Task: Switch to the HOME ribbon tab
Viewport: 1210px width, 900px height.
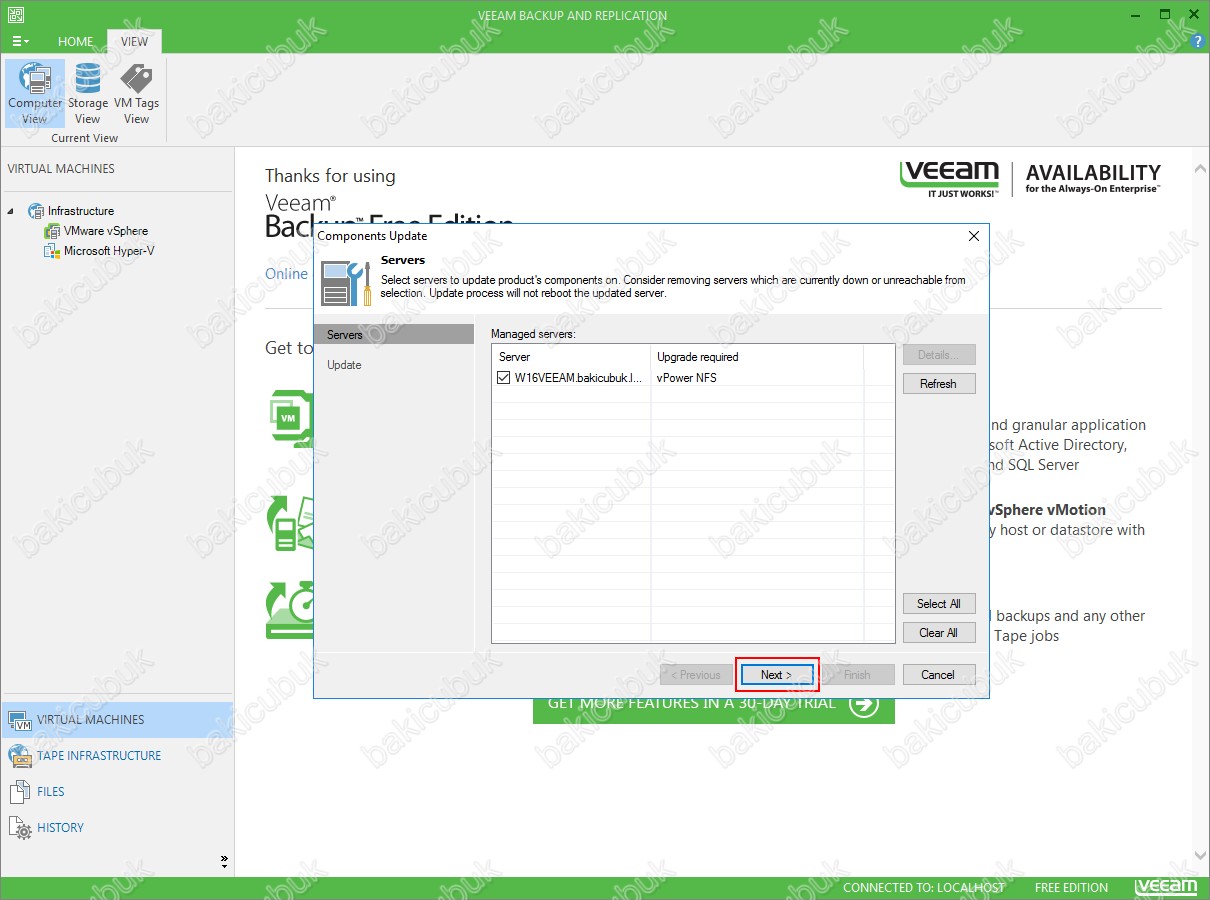Action: pos(75,41)
